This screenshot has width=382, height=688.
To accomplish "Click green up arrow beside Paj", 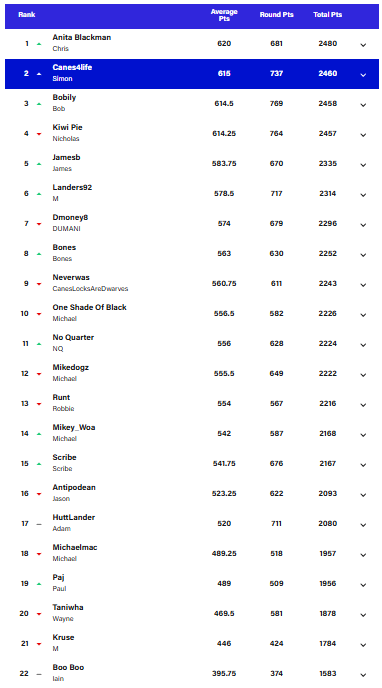I will (39, 584).
